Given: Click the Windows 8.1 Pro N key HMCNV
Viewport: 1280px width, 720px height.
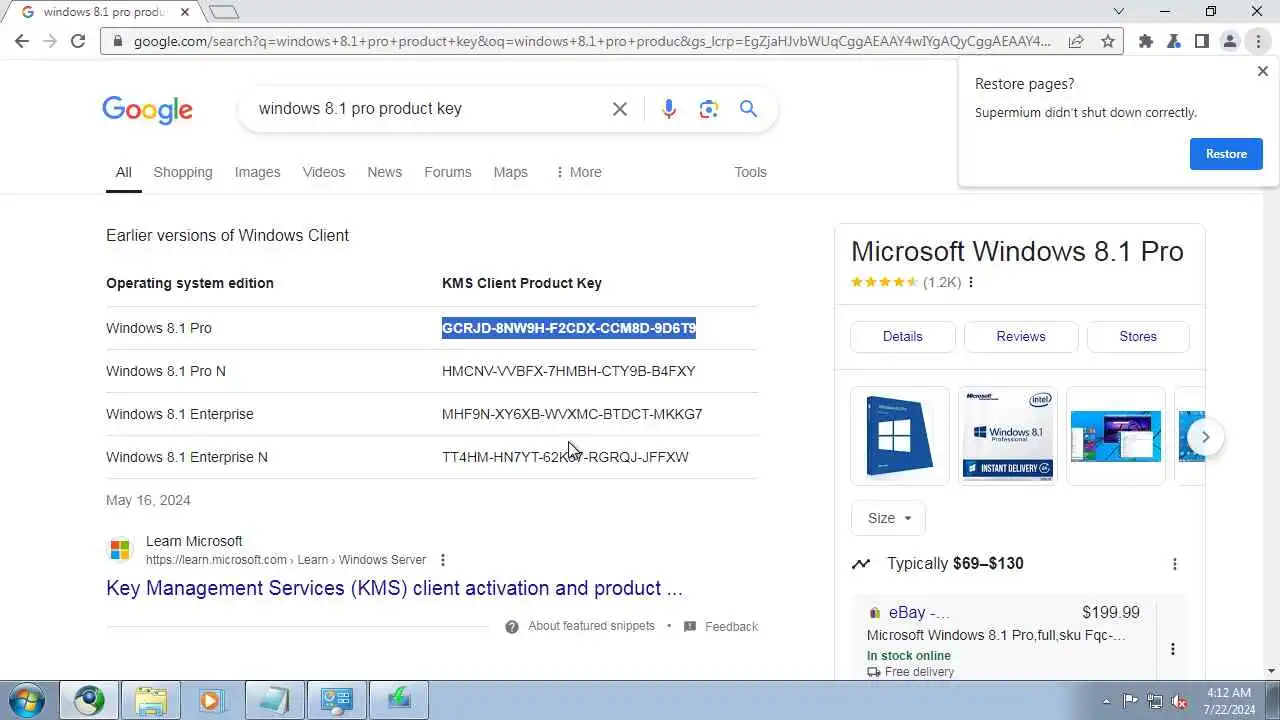Looking at the screenshot, I should click(x=568, y=371).
